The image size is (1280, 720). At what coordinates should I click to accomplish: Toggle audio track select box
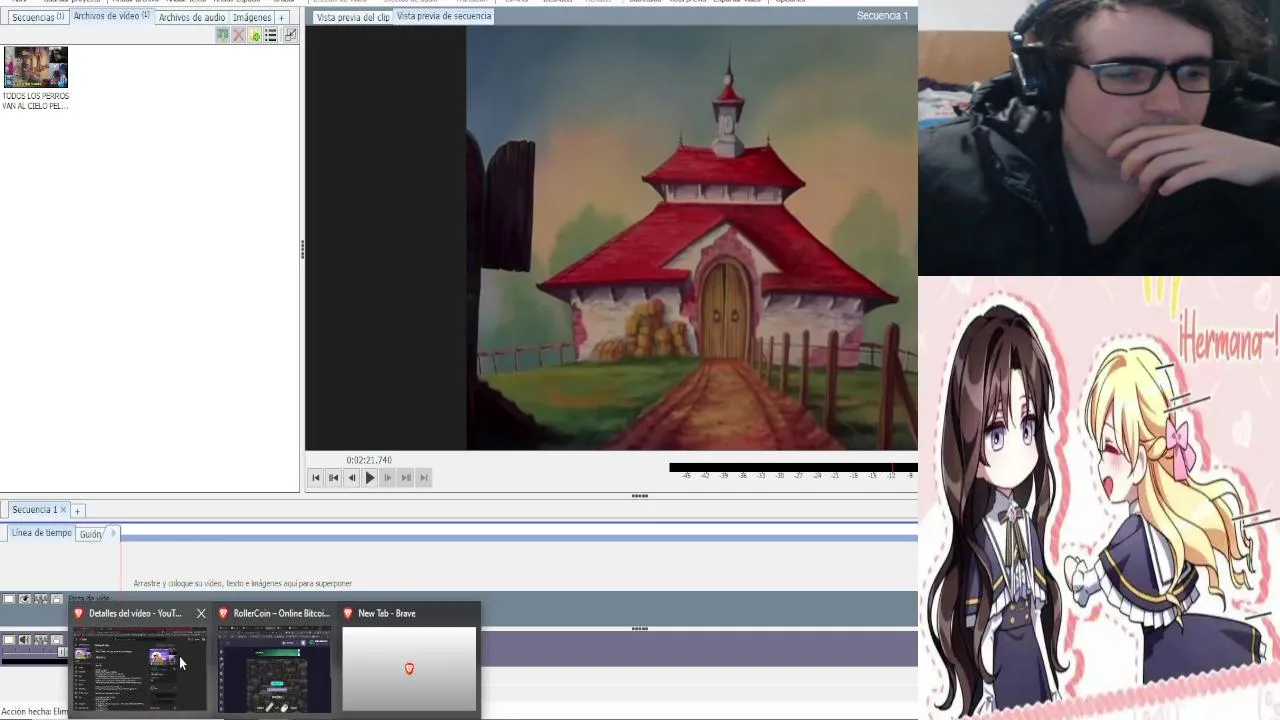pos(9,640)
